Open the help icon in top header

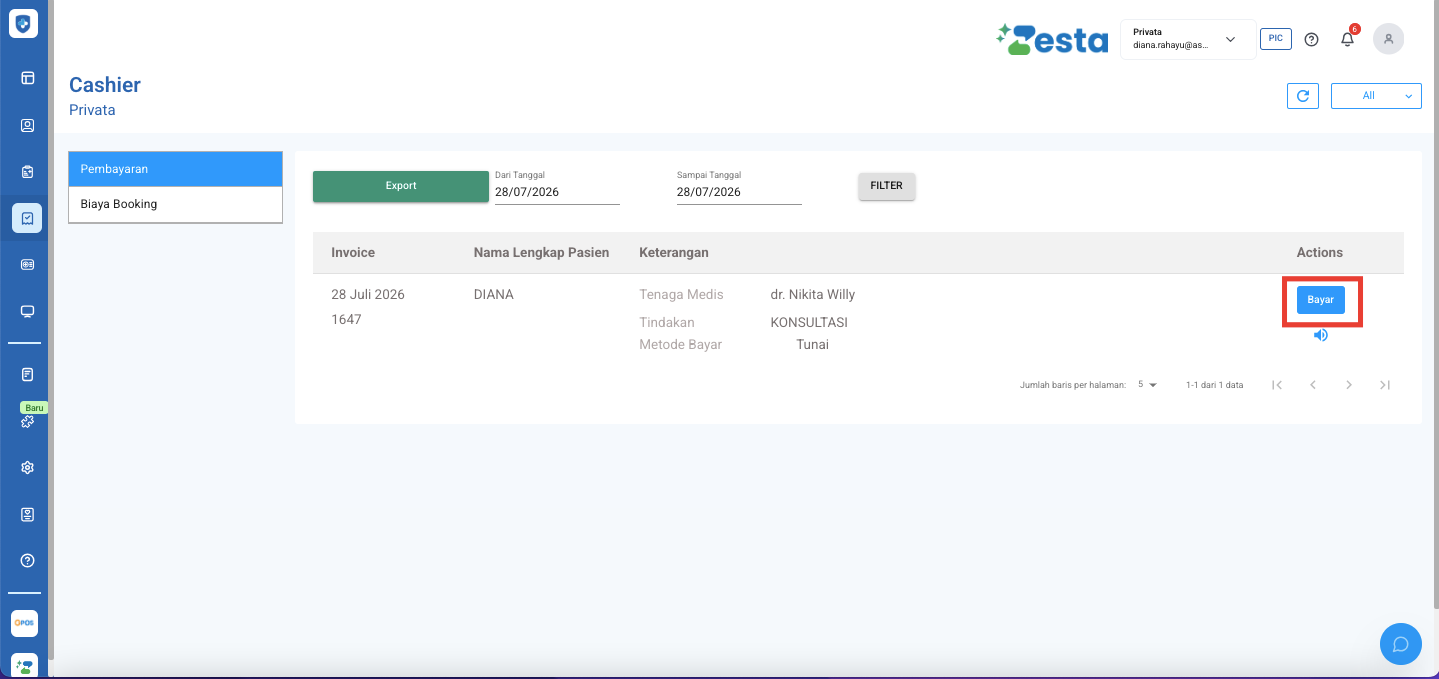(1312, 39)
